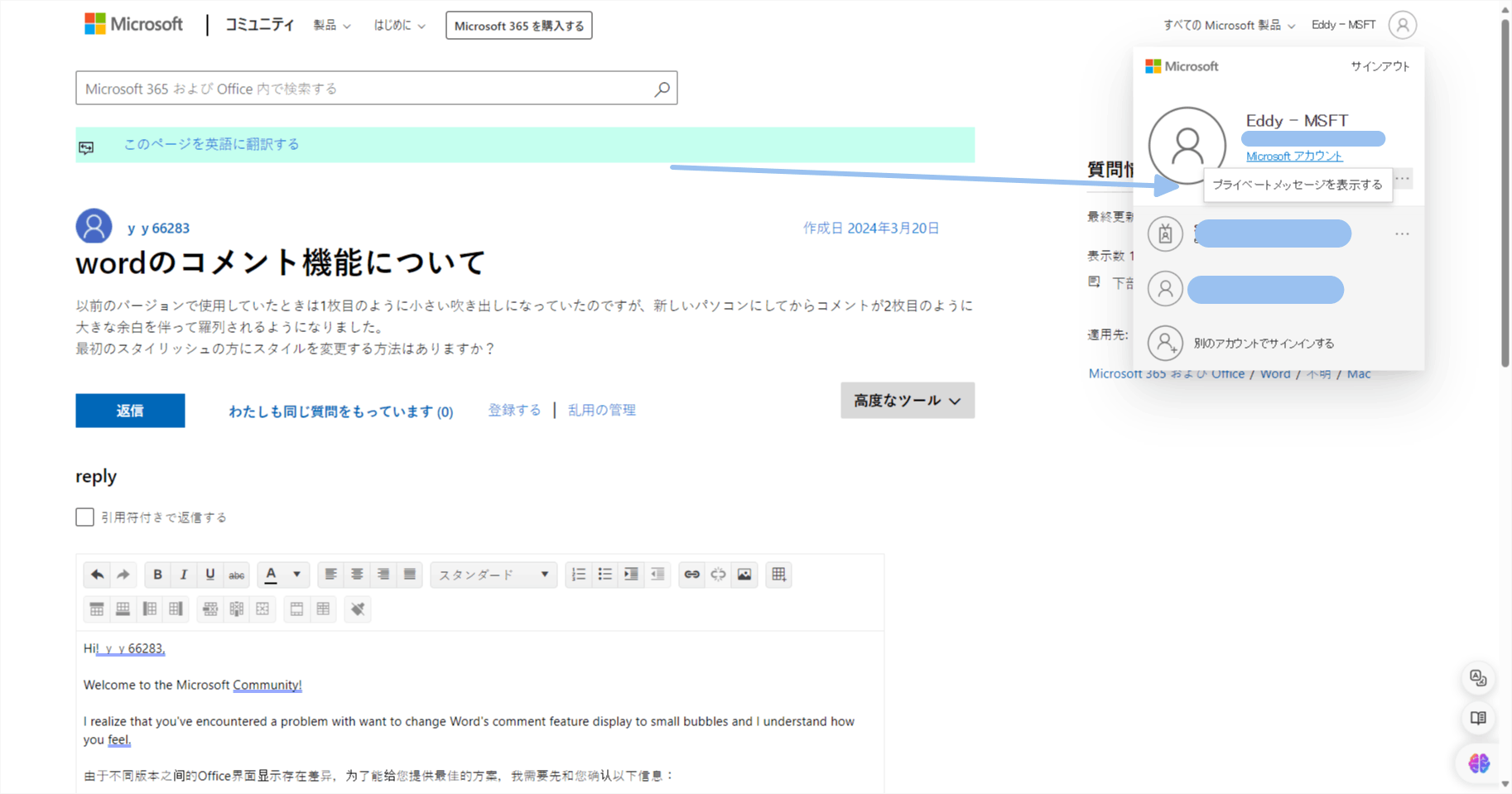Screen dimensions: 1512x794
Task: Click Microsoft 365 を購入する button
Action: [519, 26]
